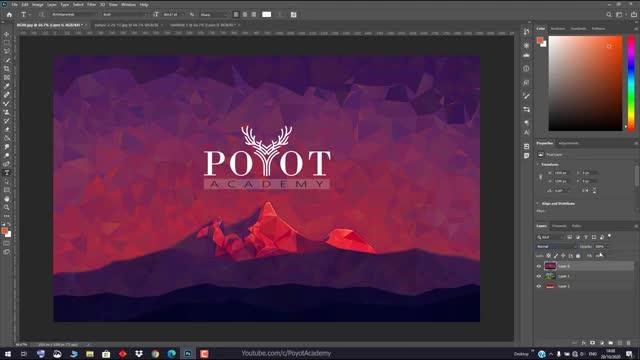This screenshot has width=640, height=360.
Task: Swap foreground and background colors in toolbox
Action: [9, 224]
